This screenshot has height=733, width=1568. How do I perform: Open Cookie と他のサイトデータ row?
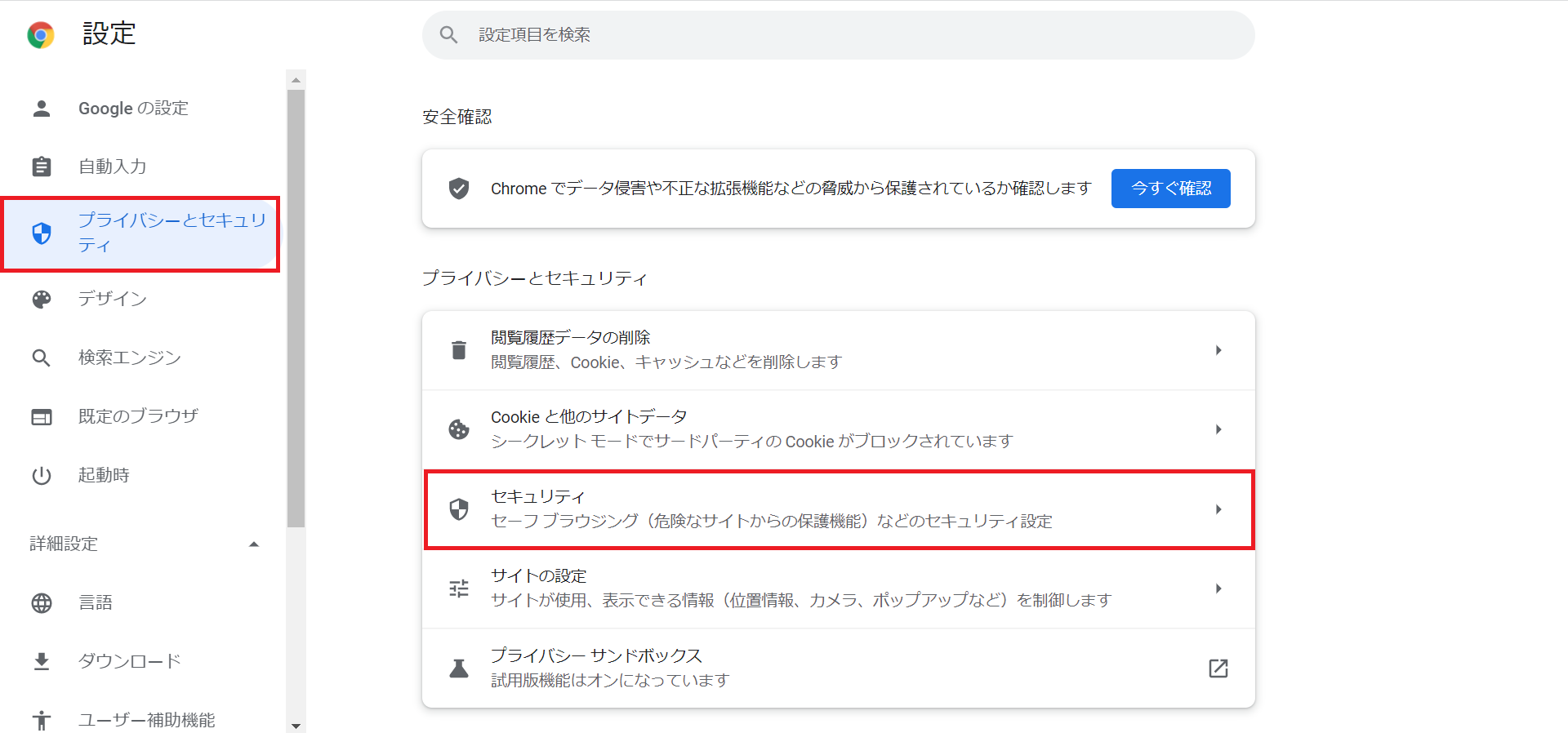[x=839, y=429]
